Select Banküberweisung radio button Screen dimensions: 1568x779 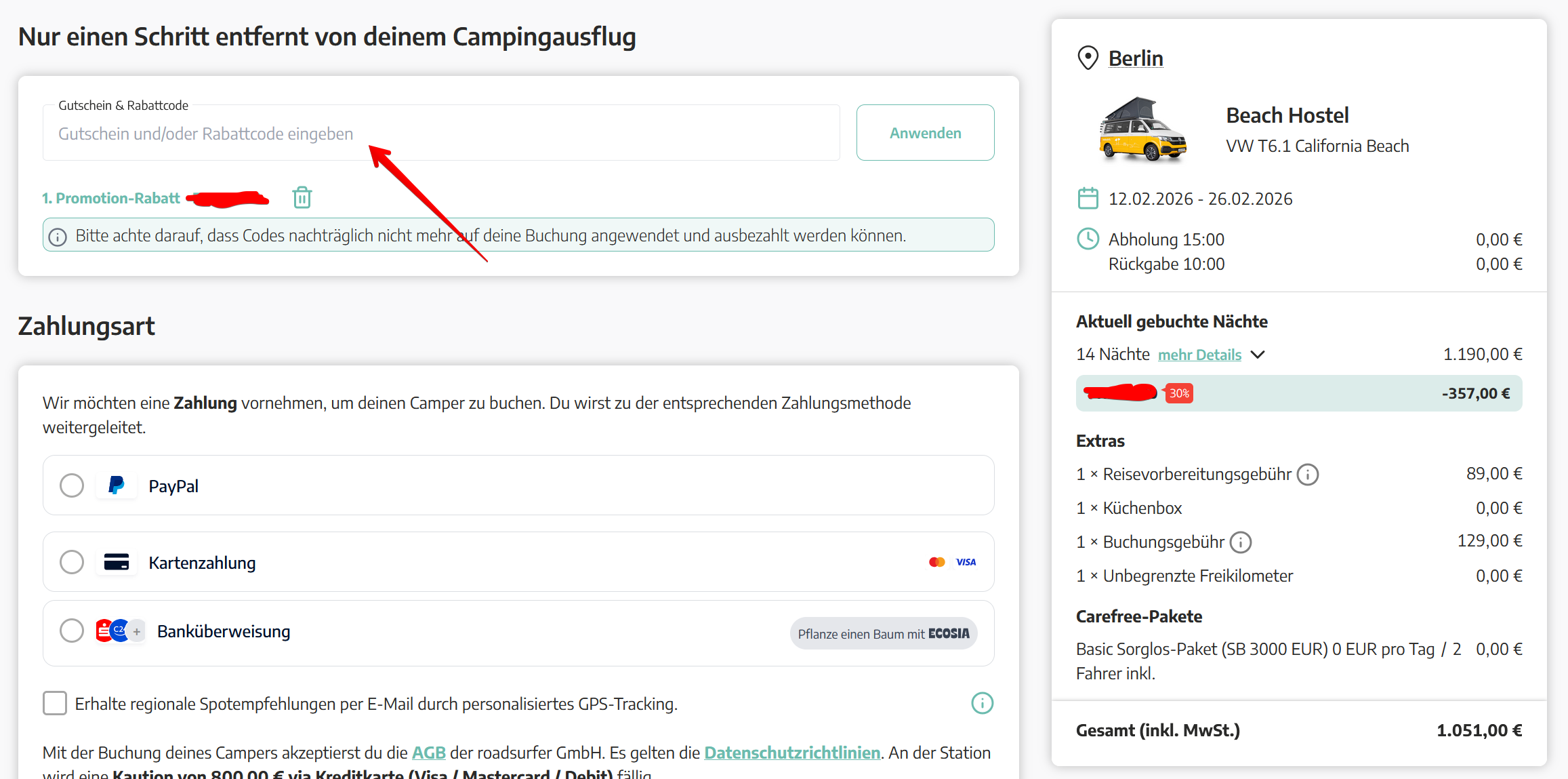[72, 631]
